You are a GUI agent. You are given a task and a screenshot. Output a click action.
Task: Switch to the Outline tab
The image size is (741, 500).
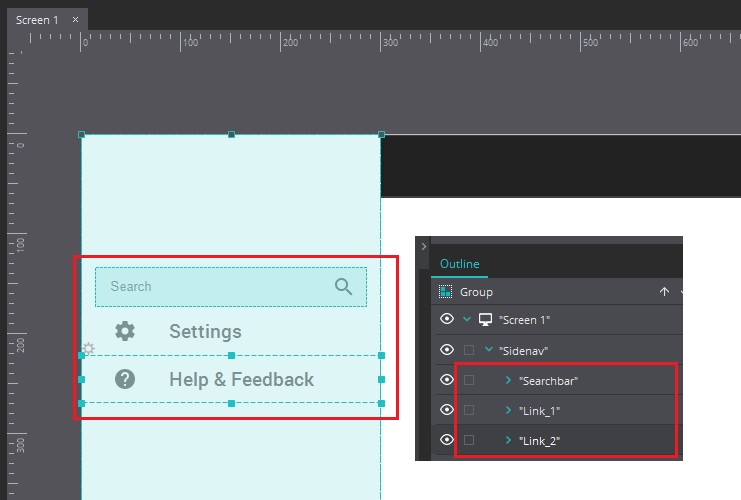pyautogui.click(x=460, y=264)
